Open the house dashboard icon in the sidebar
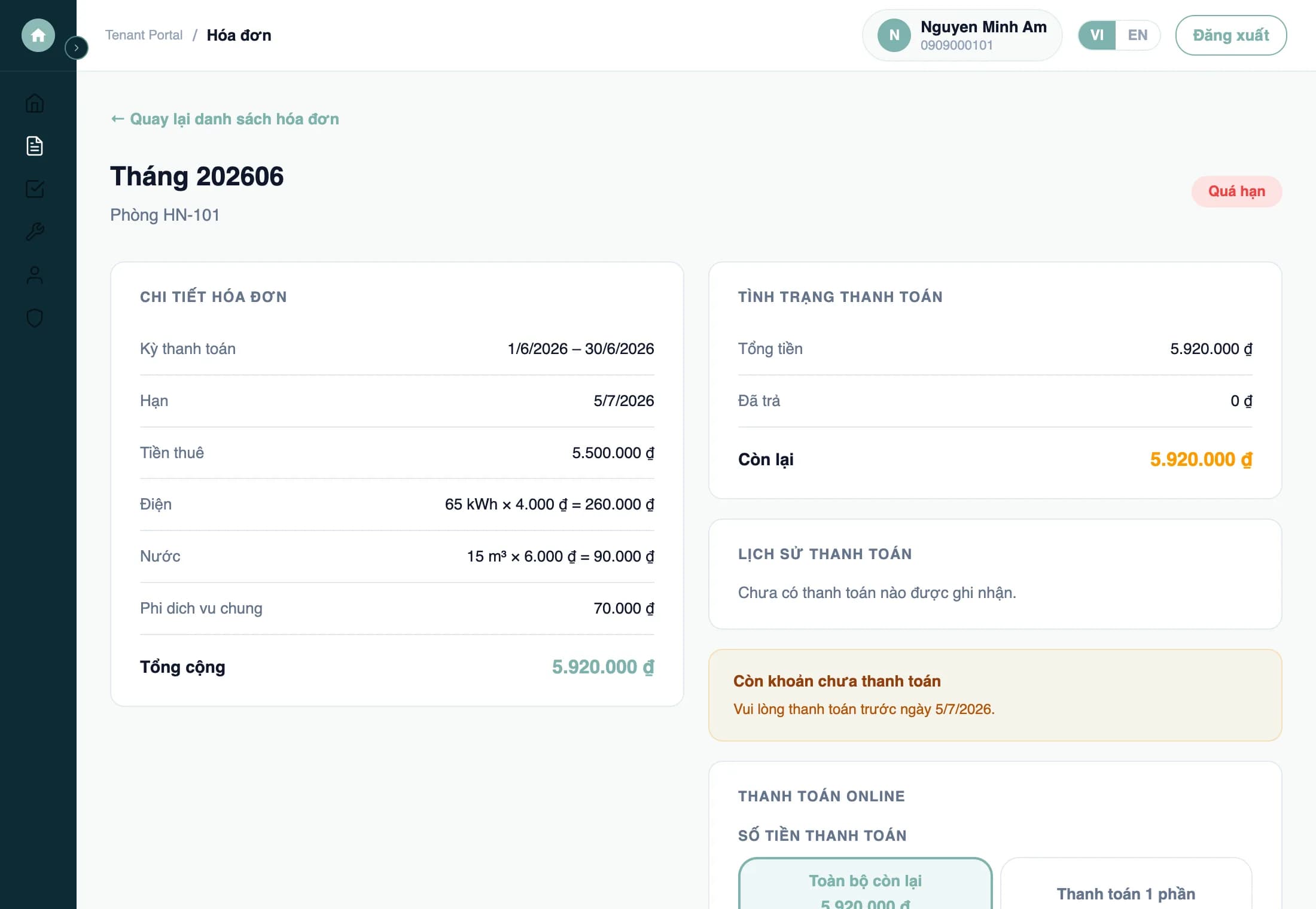 click(x=35, y=103)
